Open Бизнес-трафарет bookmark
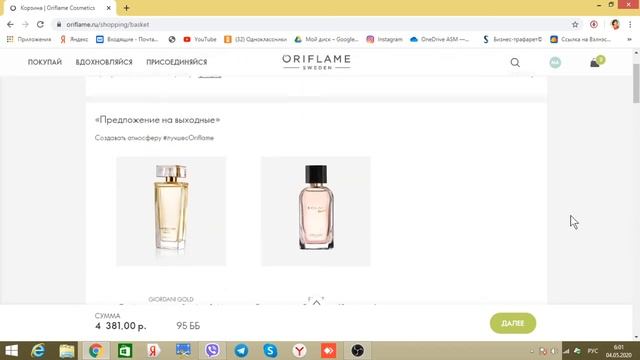 [x=512, y=39]
